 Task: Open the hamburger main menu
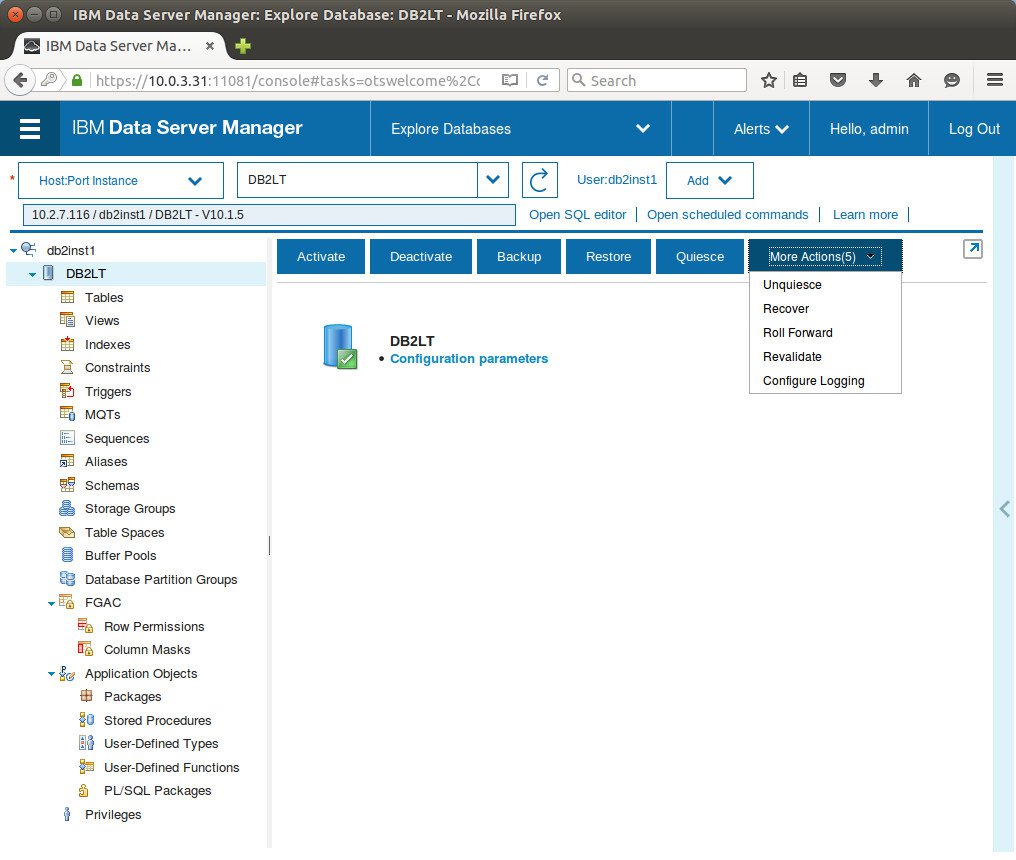(30, 128)
